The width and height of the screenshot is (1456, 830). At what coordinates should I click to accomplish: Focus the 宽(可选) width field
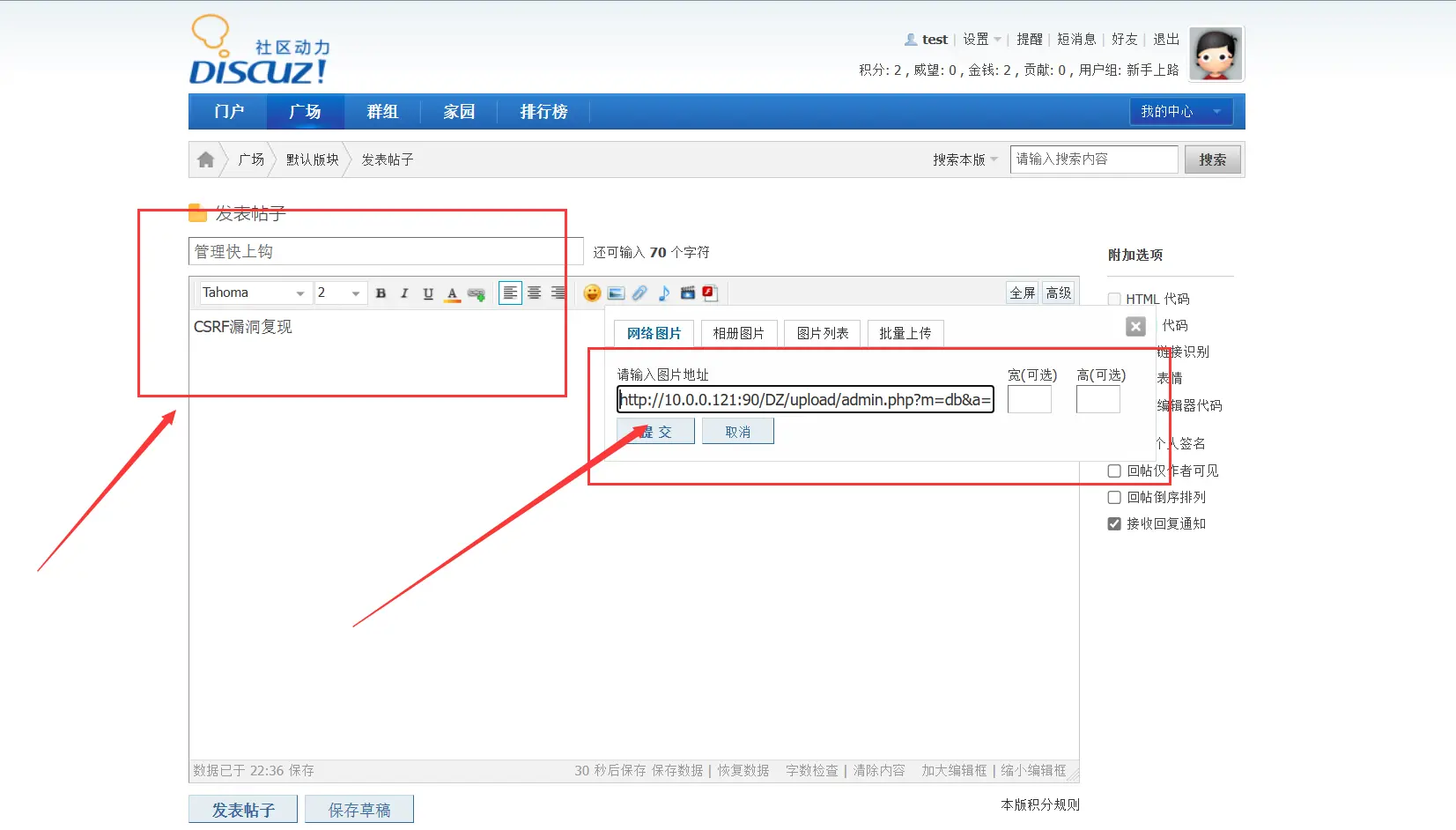(x=1030, y=399)
